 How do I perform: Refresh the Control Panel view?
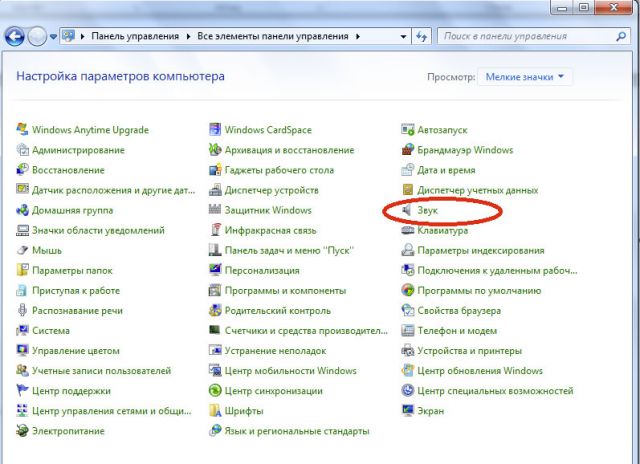[x=421, y=36]
